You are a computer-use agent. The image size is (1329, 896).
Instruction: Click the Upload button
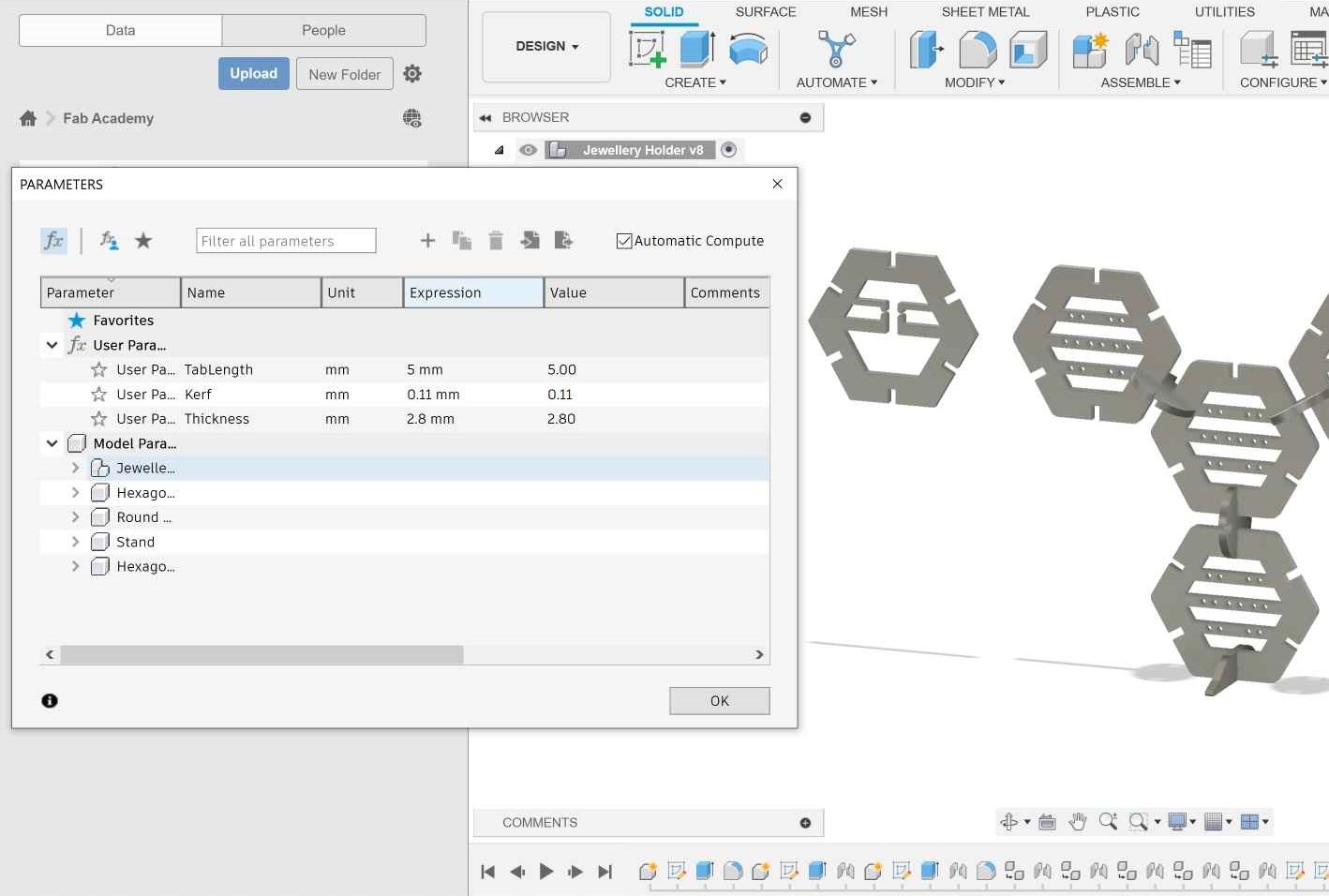(254, 73)
